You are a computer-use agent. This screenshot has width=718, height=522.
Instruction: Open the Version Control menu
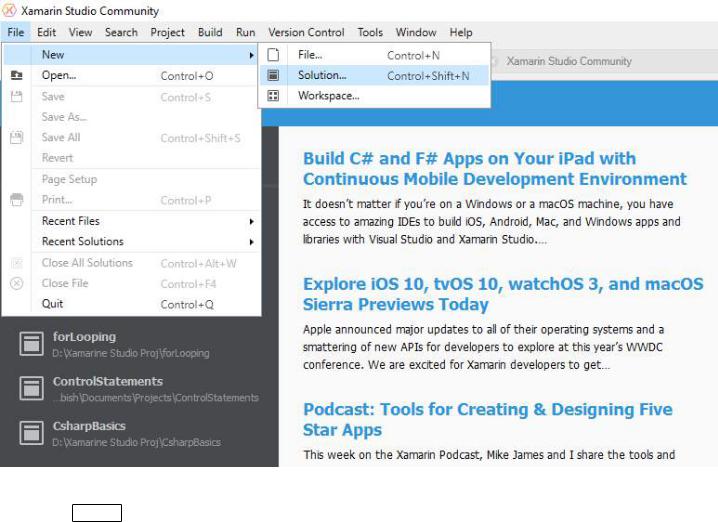[x=306, y=33]
